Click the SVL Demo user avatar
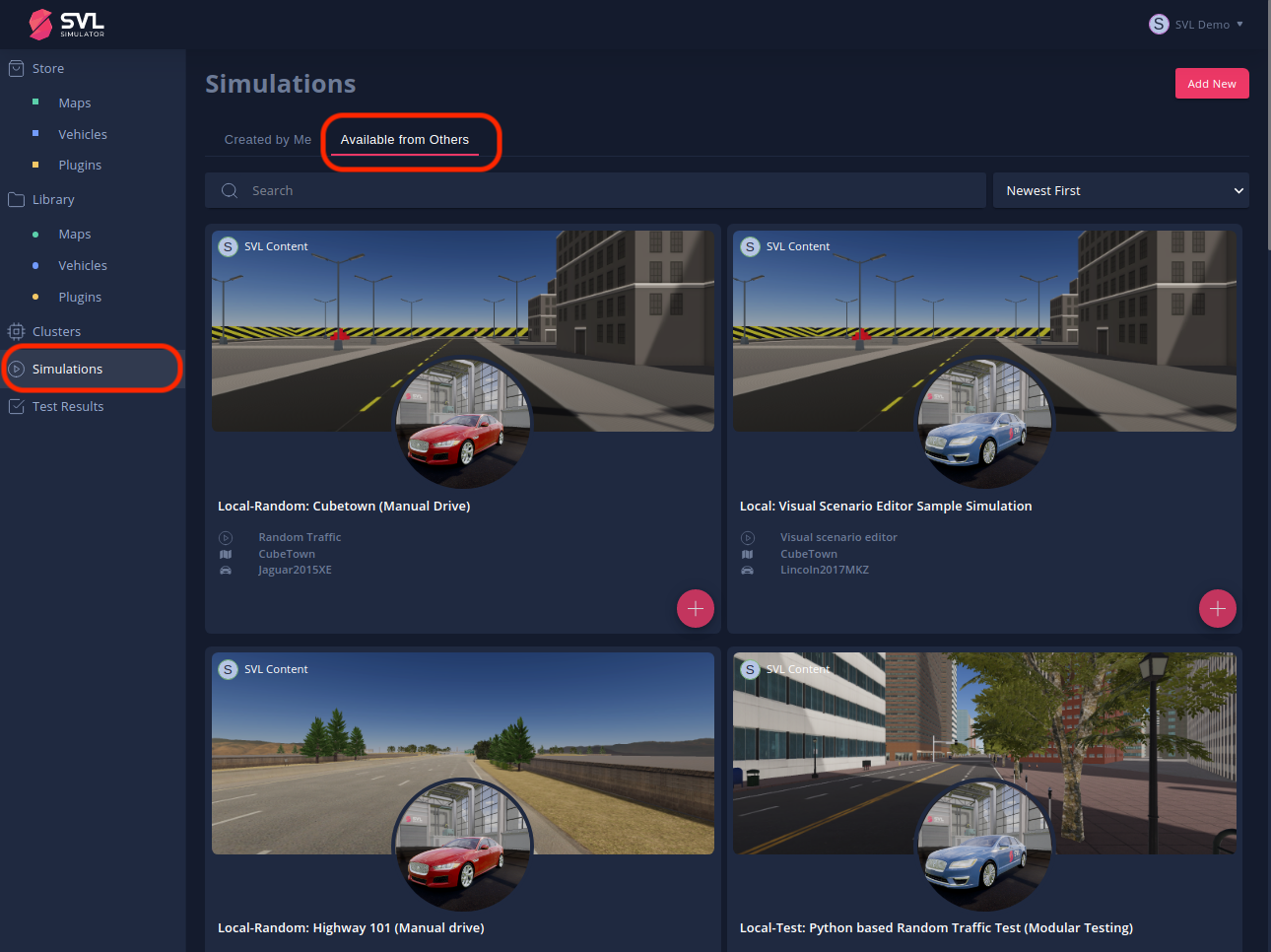 (1159, 25)
